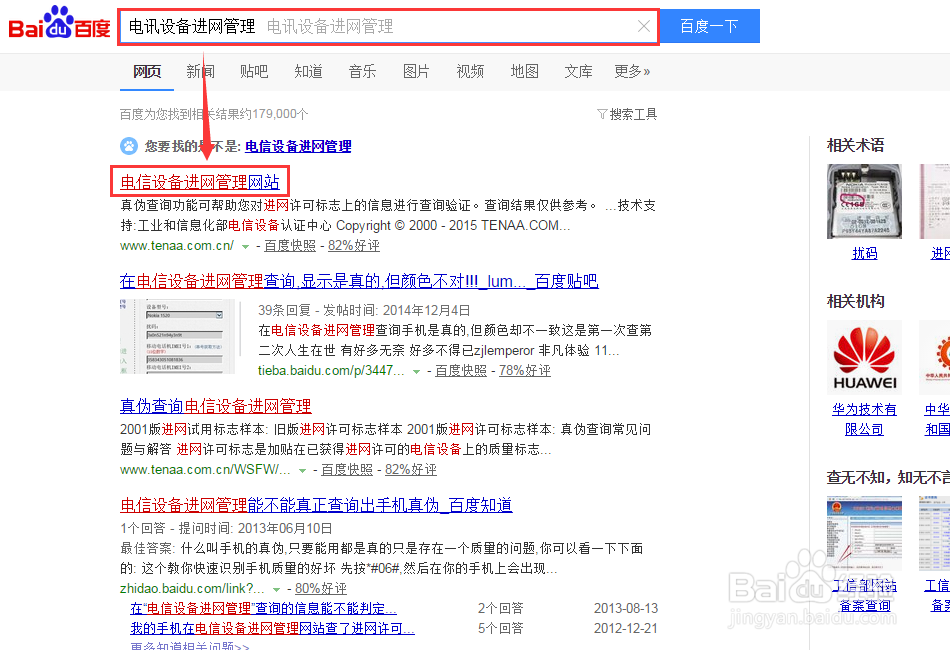
Task: Switch to the 视频 tab
Action: click(470, 71)
